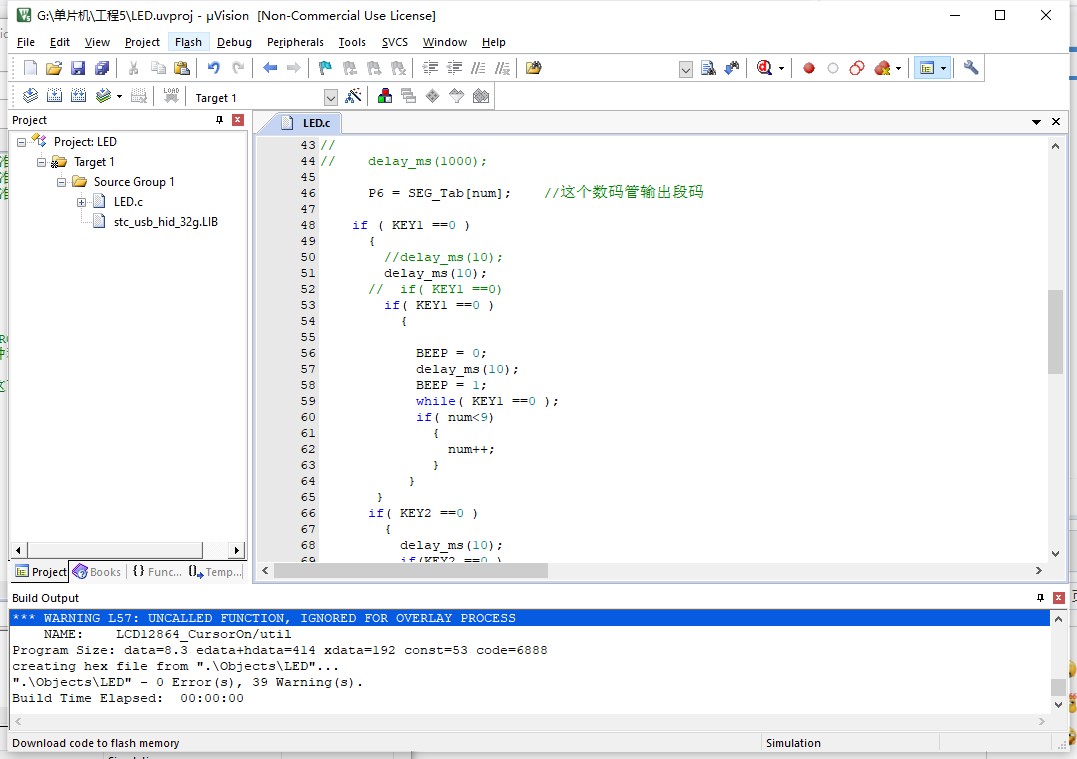The width and height of the screenshot is (1077, 759).
Task: Insert a breakpoint with the red dot
Action: click(808, 68)
